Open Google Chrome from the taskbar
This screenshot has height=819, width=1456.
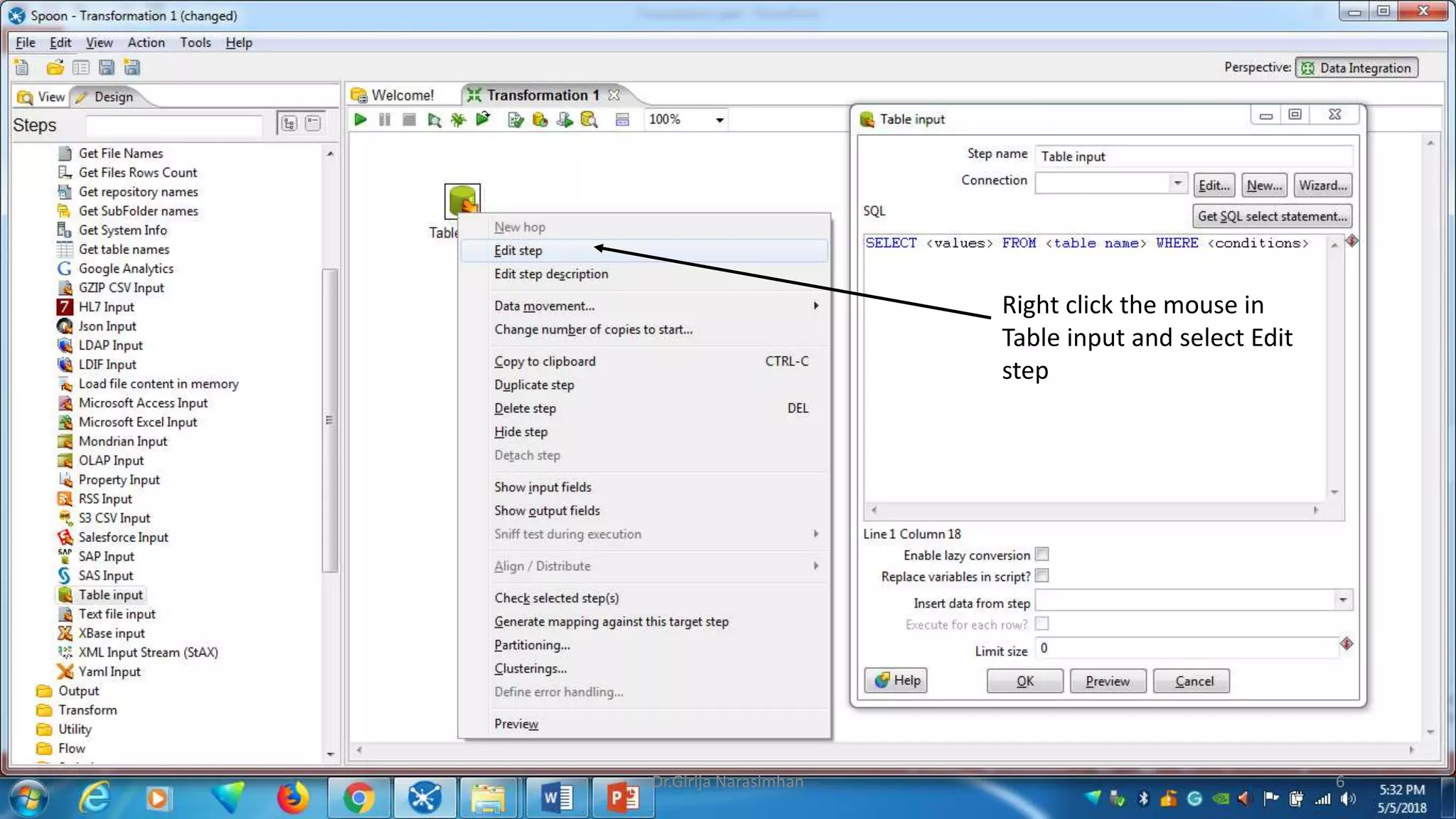tap(358, 798)
